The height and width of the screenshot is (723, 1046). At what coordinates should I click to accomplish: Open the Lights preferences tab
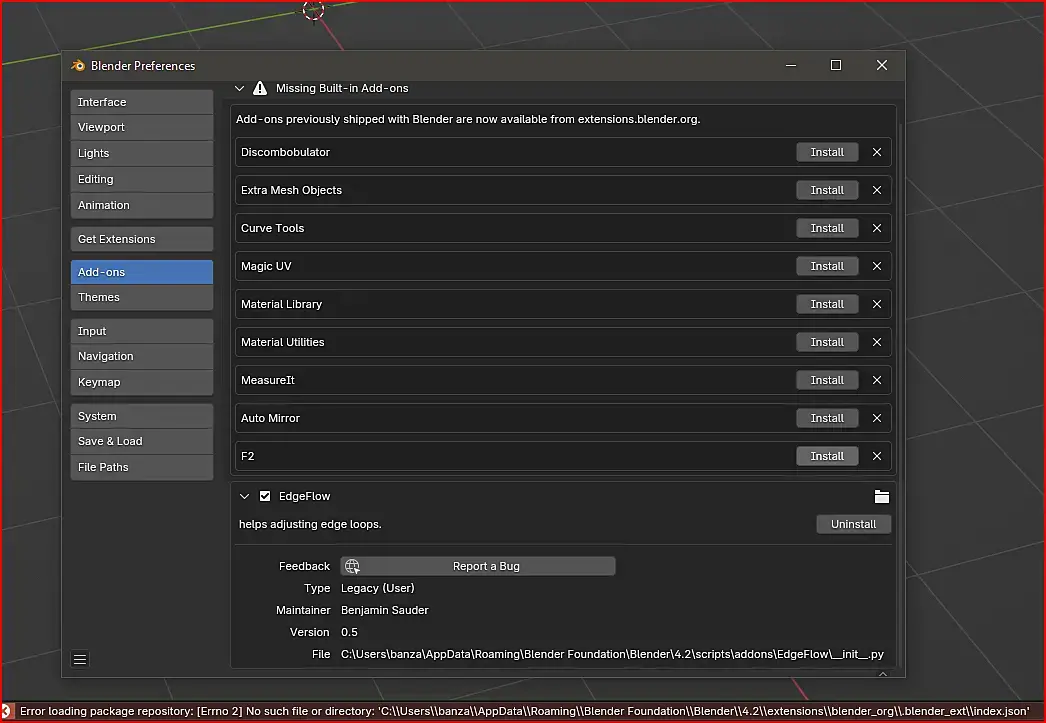point(141,153)
